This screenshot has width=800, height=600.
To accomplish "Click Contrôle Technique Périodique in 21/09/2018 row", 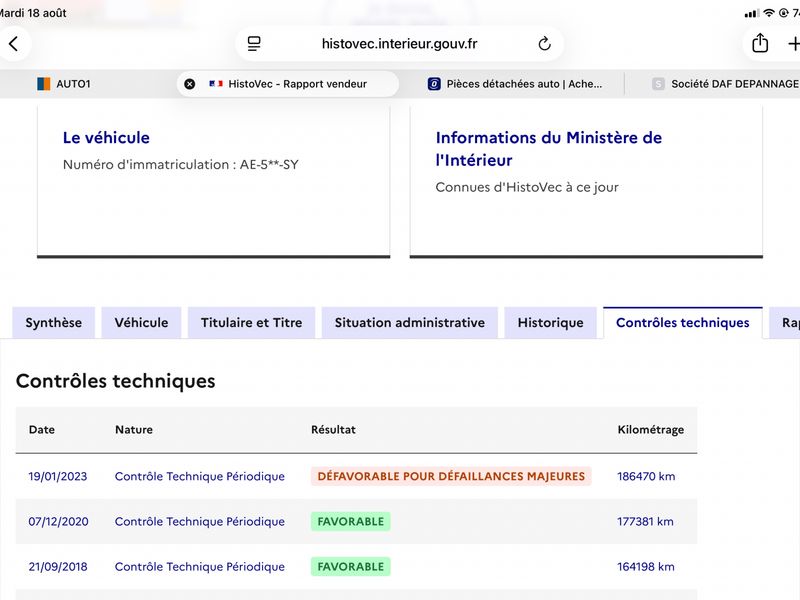I will [x=199, y=566].
